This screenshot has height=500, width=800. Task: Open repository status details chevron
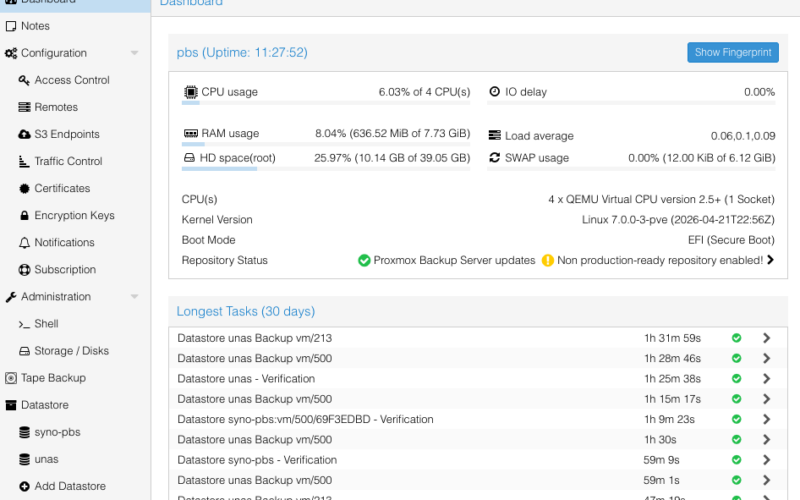click(770, 260)
